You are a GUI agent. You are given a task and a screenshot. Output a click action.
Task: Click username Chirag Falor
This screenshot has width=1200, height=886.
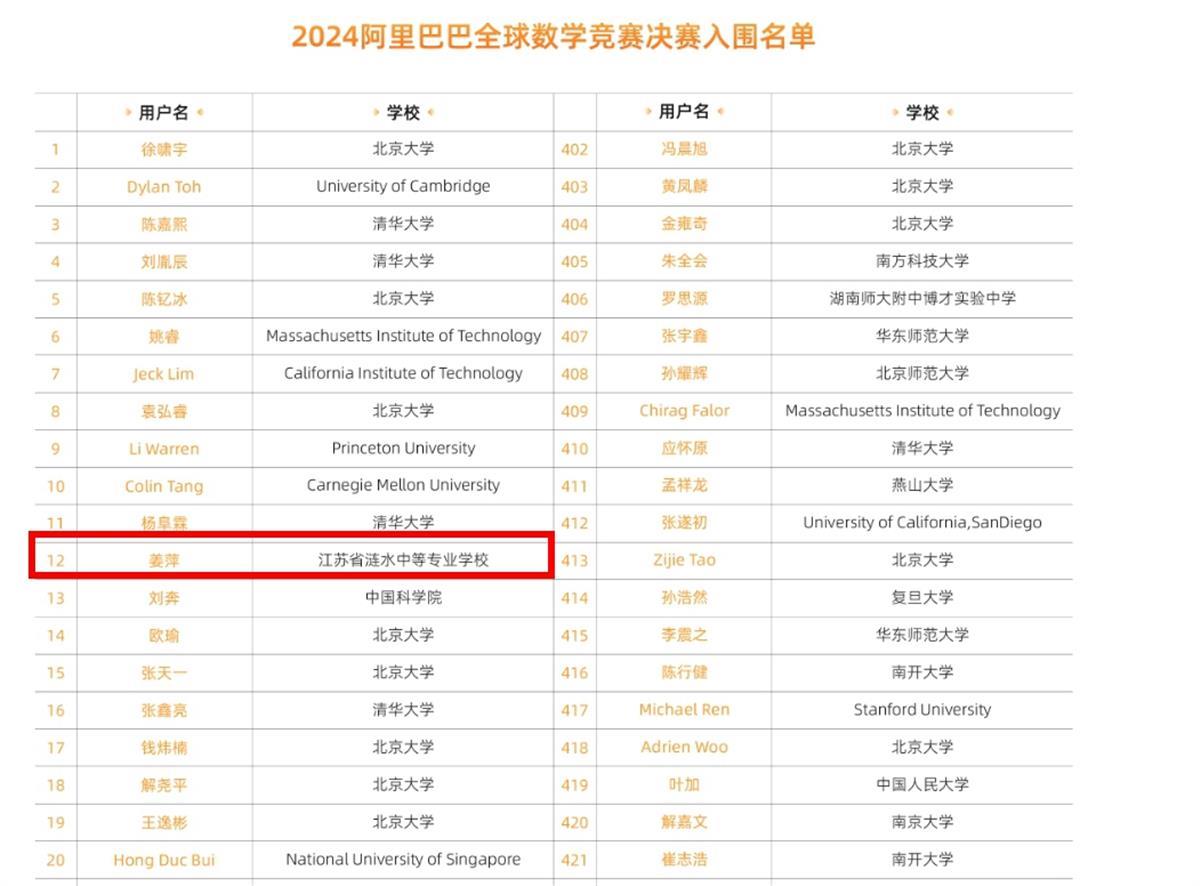pos(684,411)
